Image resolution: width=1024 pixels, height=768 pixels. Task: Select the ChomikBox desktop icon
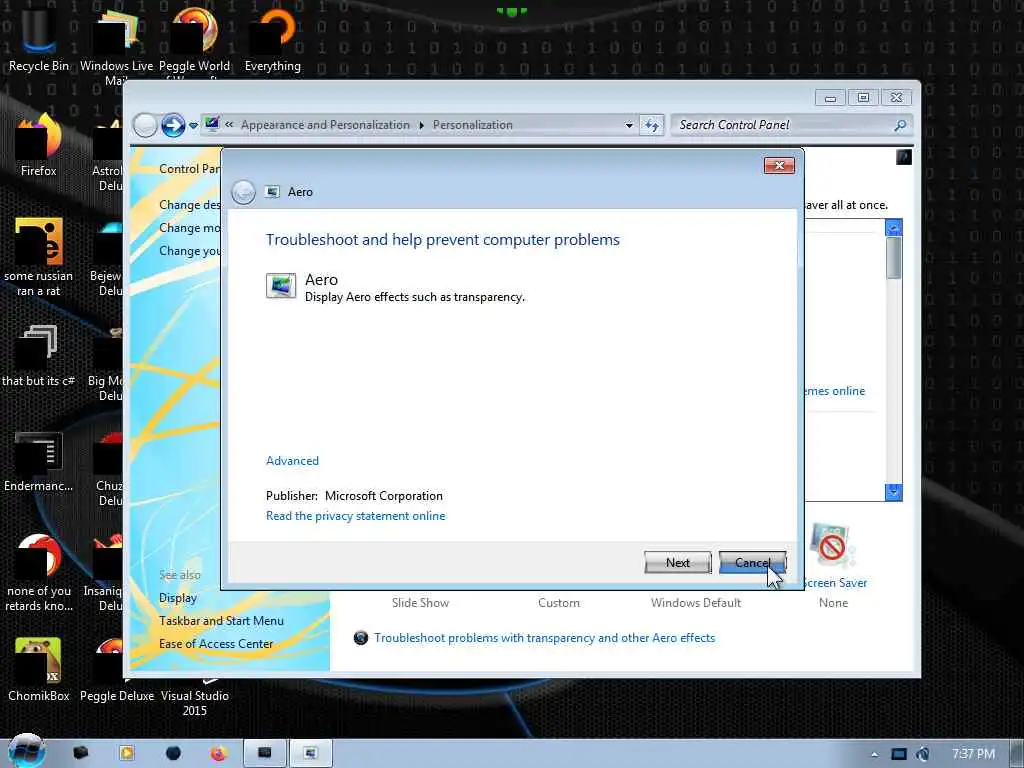click(38, 670)
